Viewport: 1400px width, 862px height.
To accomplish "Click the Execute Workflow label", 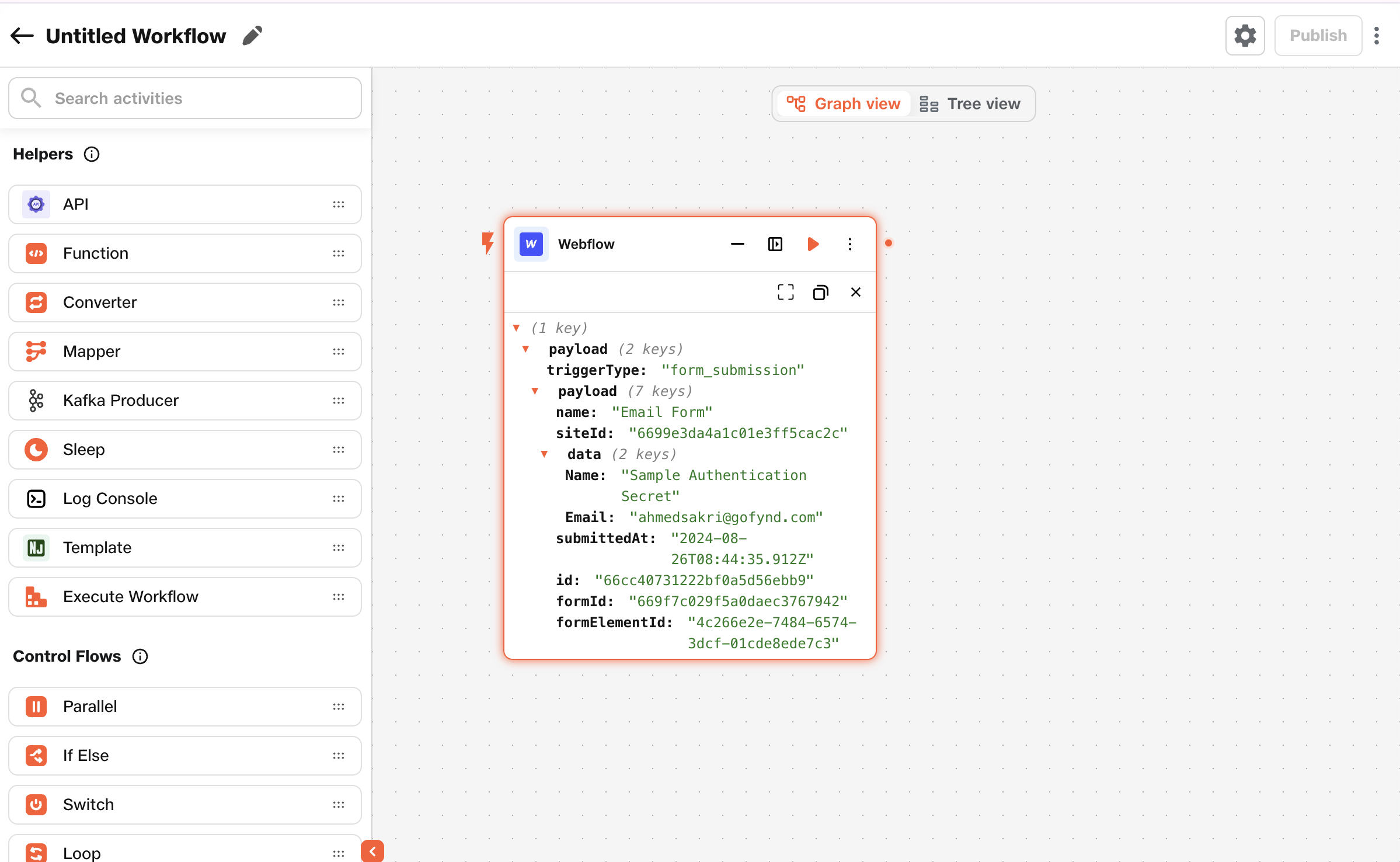I will (131, 597).
